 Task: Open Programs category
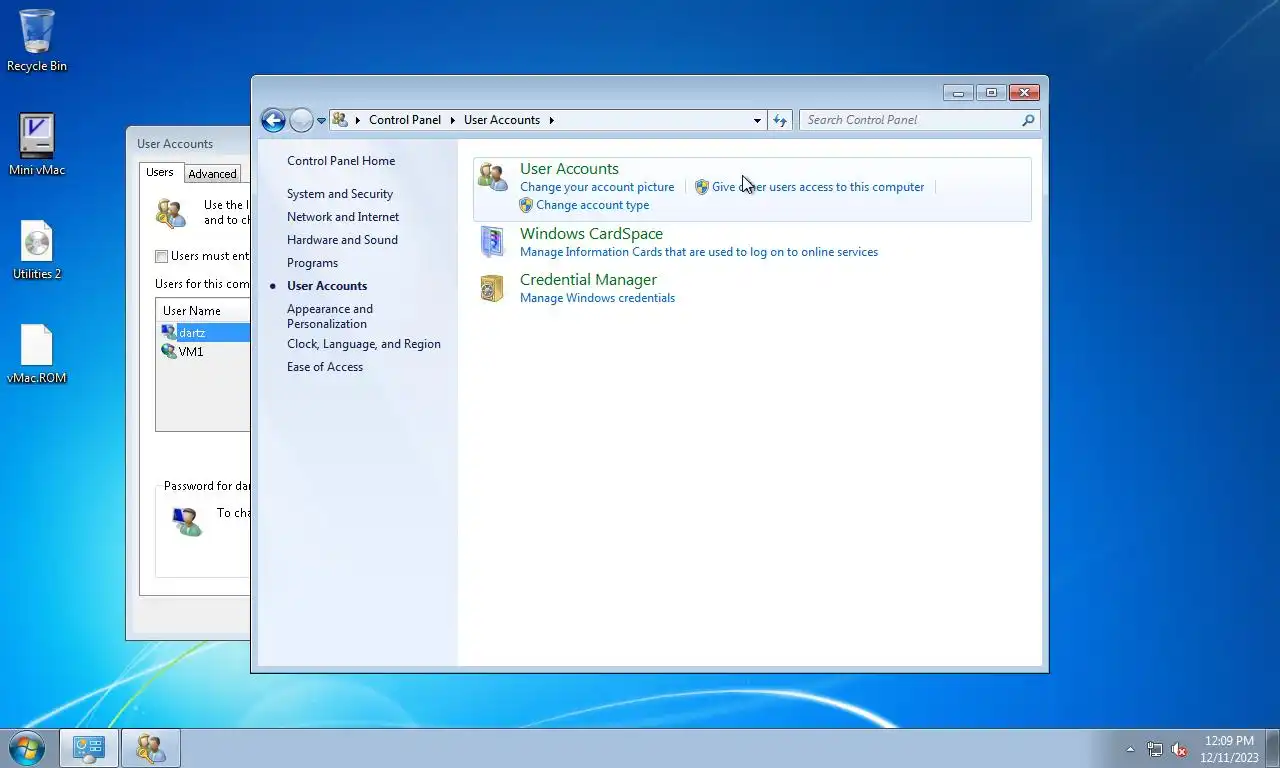(x=312, y=263)
